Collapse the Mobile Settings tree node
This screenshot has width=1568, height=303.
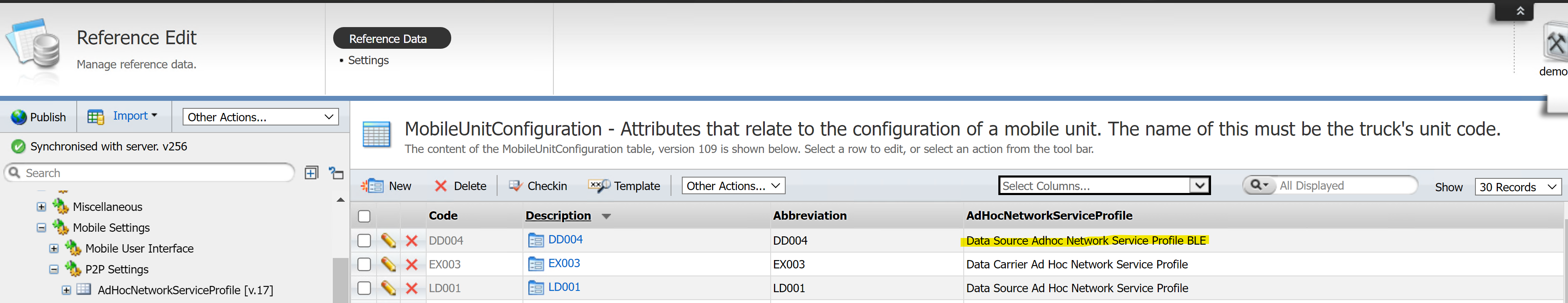[x=41, y=228]
